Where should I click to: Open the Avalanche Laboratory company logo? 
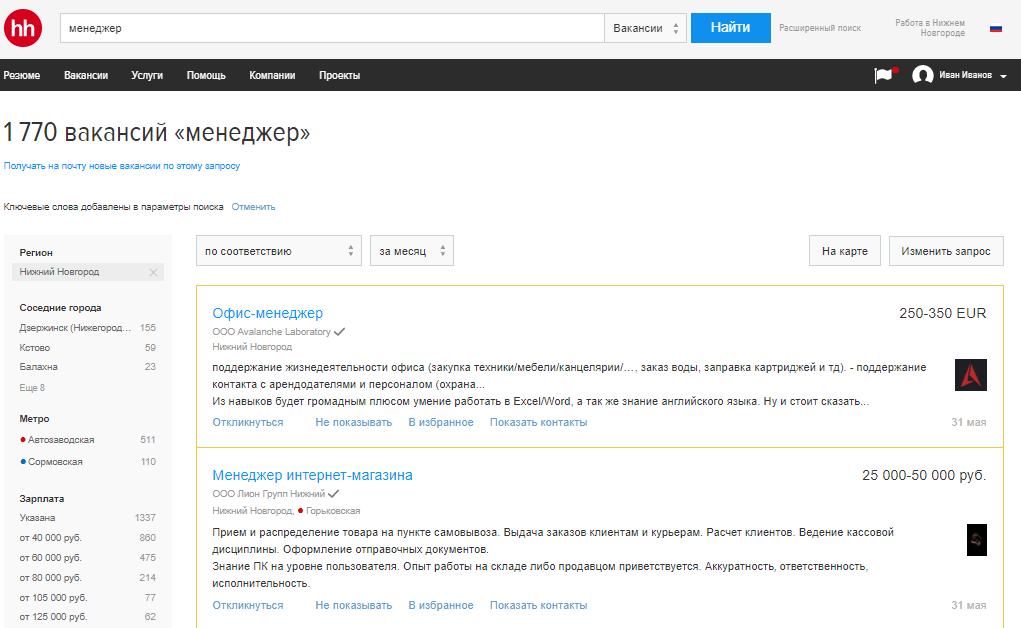[x=970, y=374]
